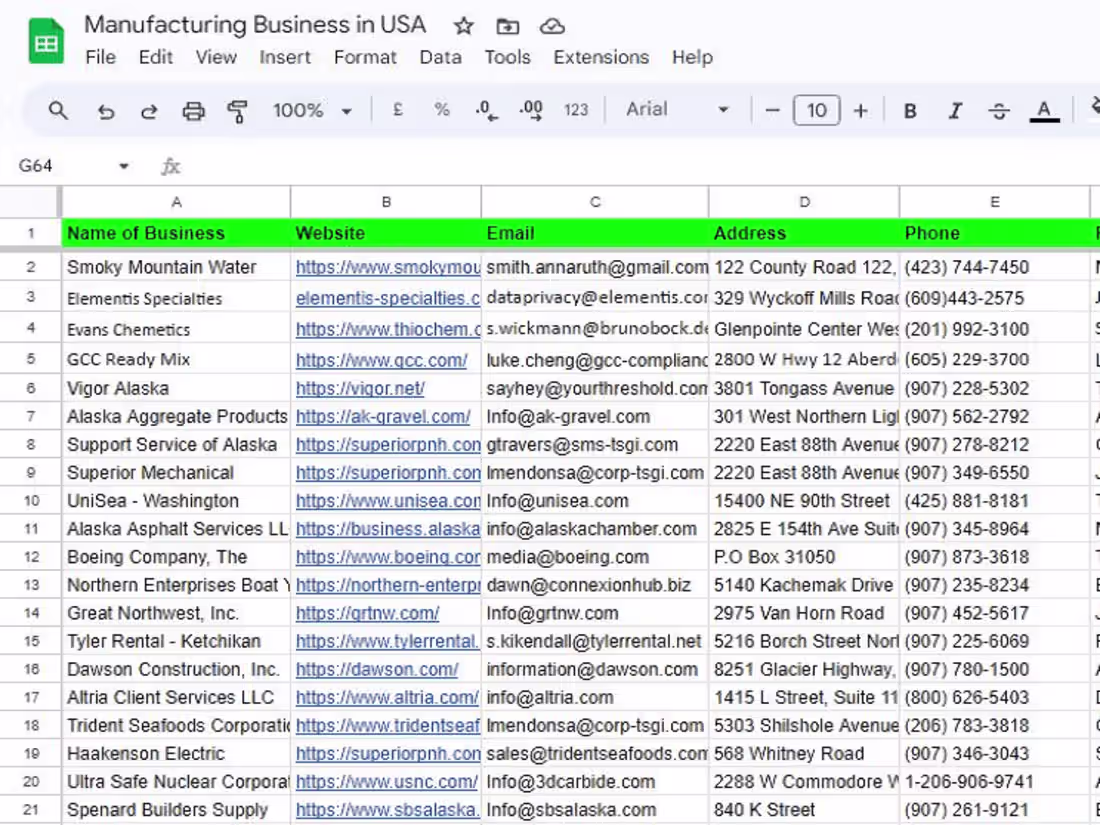Click inside the formula bar
The width and height of the screenshot is (1100, 825).
pyautogui.click(x=400, y=165)
